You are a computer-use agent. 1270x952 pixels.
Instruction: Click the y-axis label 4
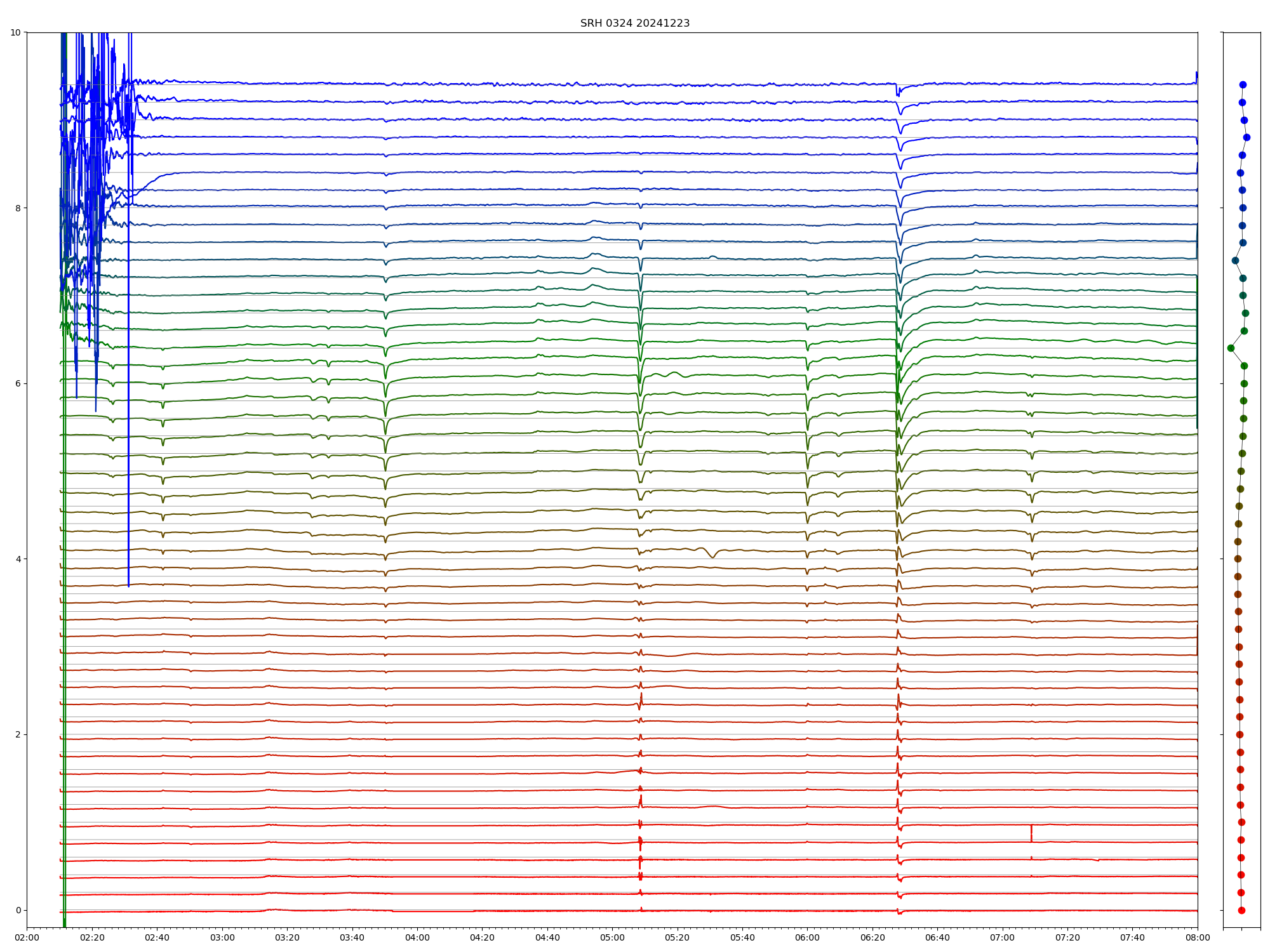click(18, 559)
